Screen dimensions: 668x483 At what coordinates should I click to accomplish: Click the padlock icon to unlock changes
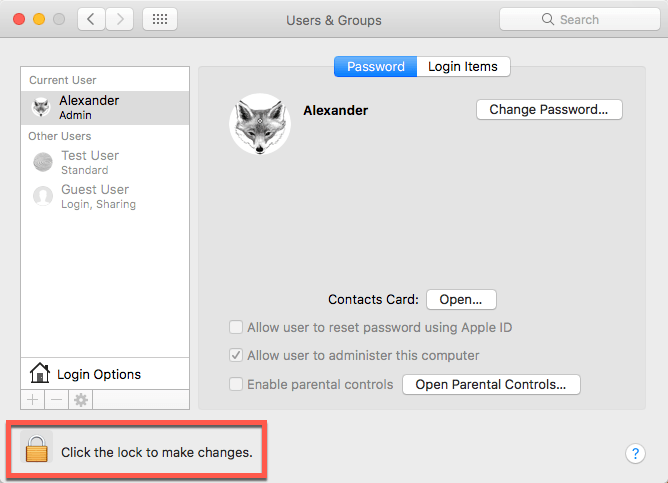(x=36, y=450)
